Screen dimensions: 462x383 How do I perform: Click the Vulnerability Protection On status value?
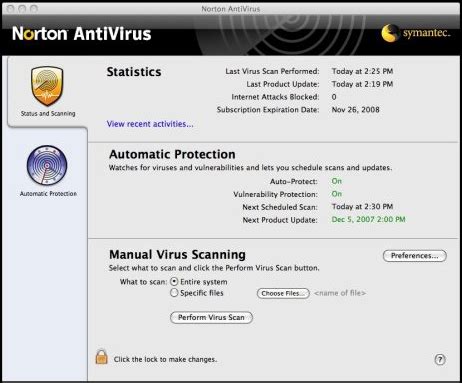tap(337, 194)
